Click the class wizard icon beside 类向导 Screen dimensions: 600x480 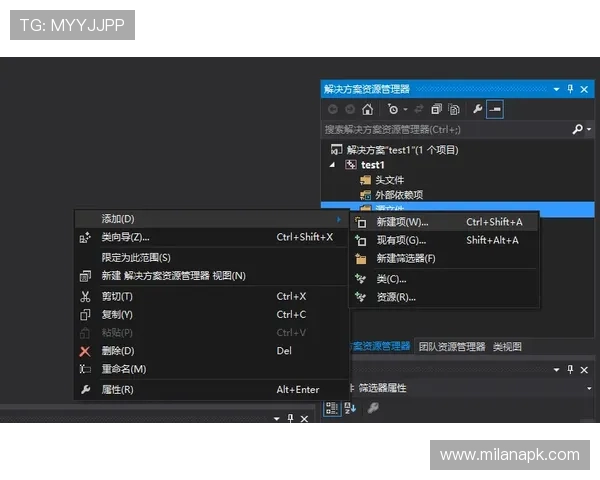tap(85, 238)
